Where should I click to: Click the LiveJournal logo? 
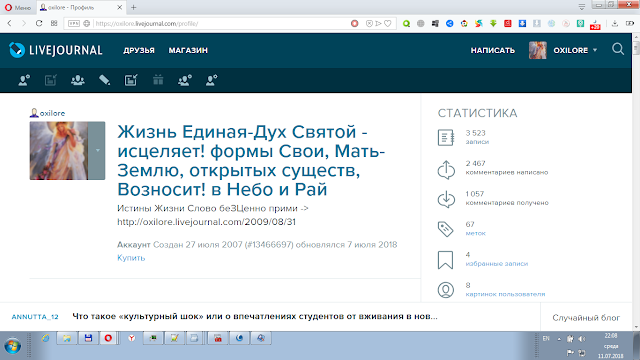[x=56, y=50]
